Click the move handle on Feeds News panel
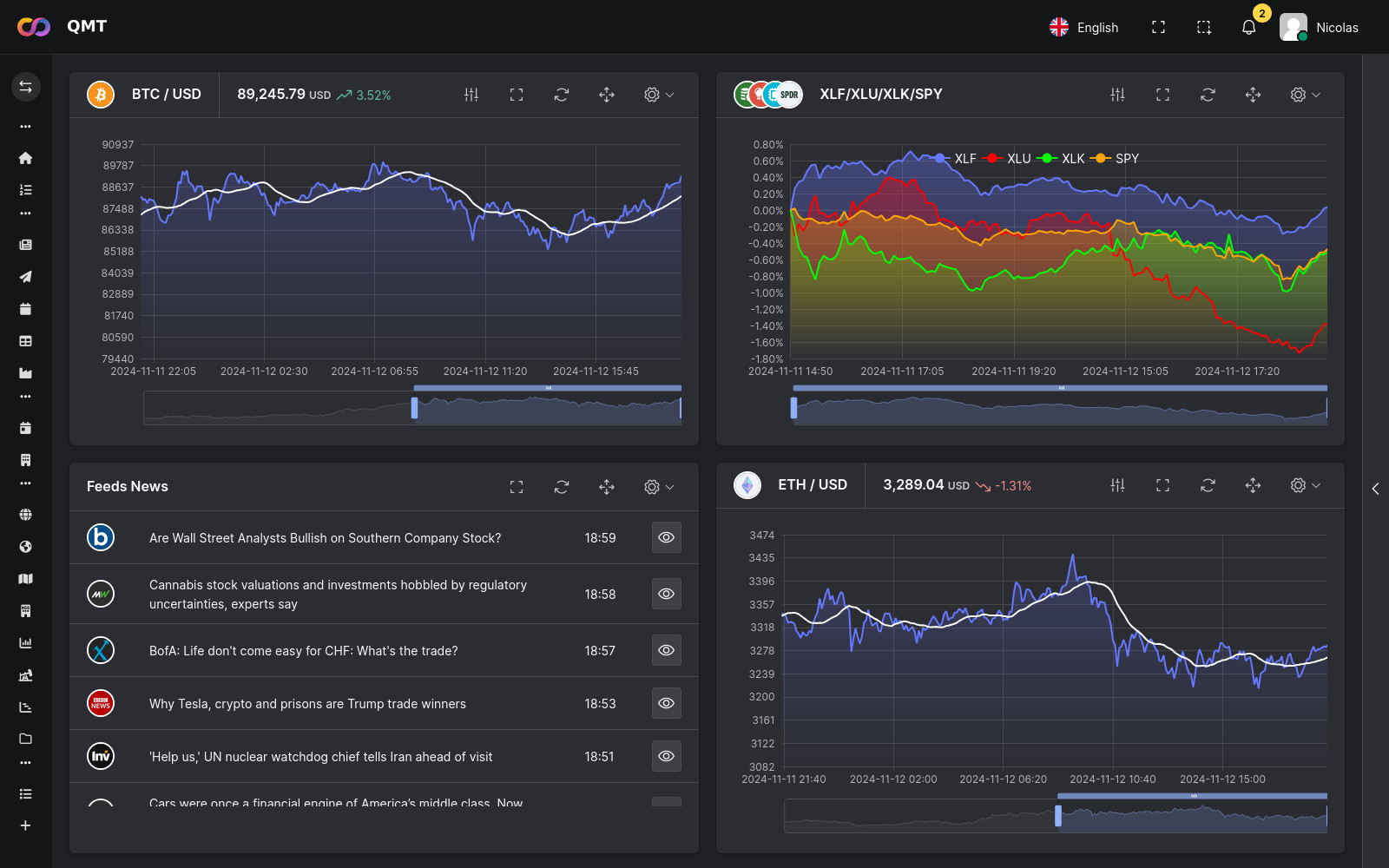Viewport: 1389px width, 868px height. pos(607,487)
